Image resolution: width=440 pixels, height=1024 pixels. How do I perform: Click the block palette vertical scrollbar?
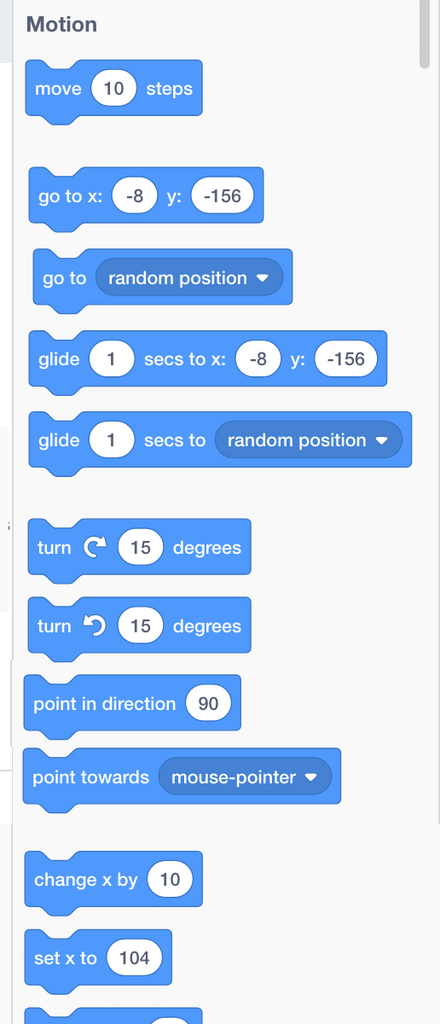tap(425, 33)
